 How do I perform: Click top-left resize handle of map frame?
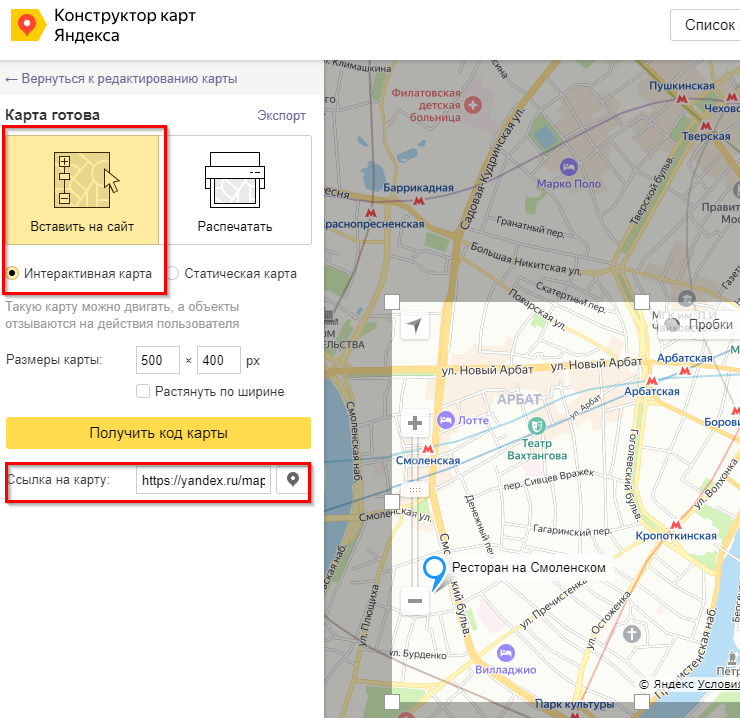pos(392,302)
